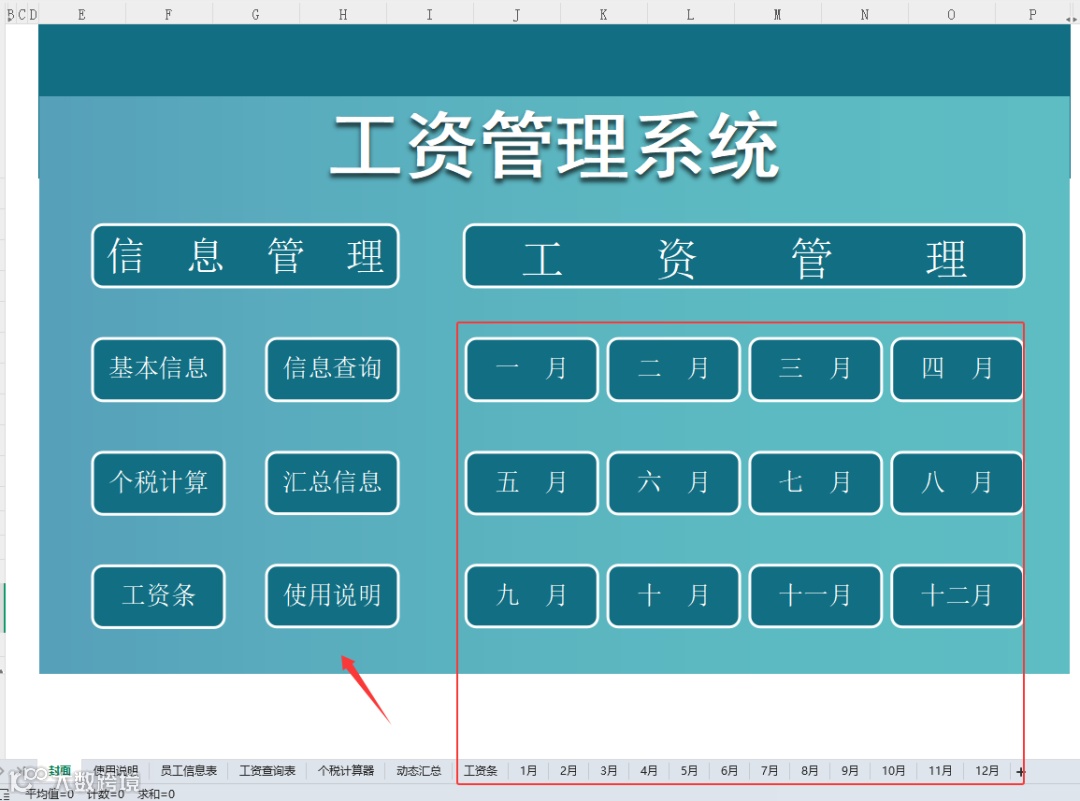
Task: Switch to the 个税计算器 sheet tab
Action: 346,771
